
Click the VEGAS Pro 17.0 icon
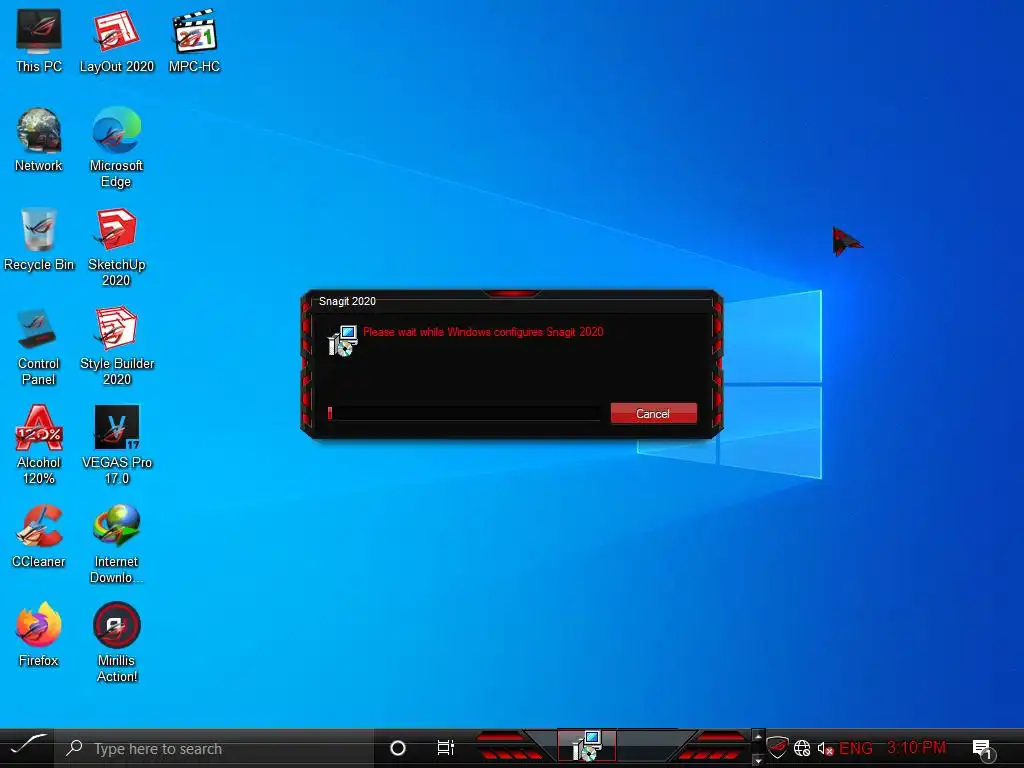click(x=116, y=445)
